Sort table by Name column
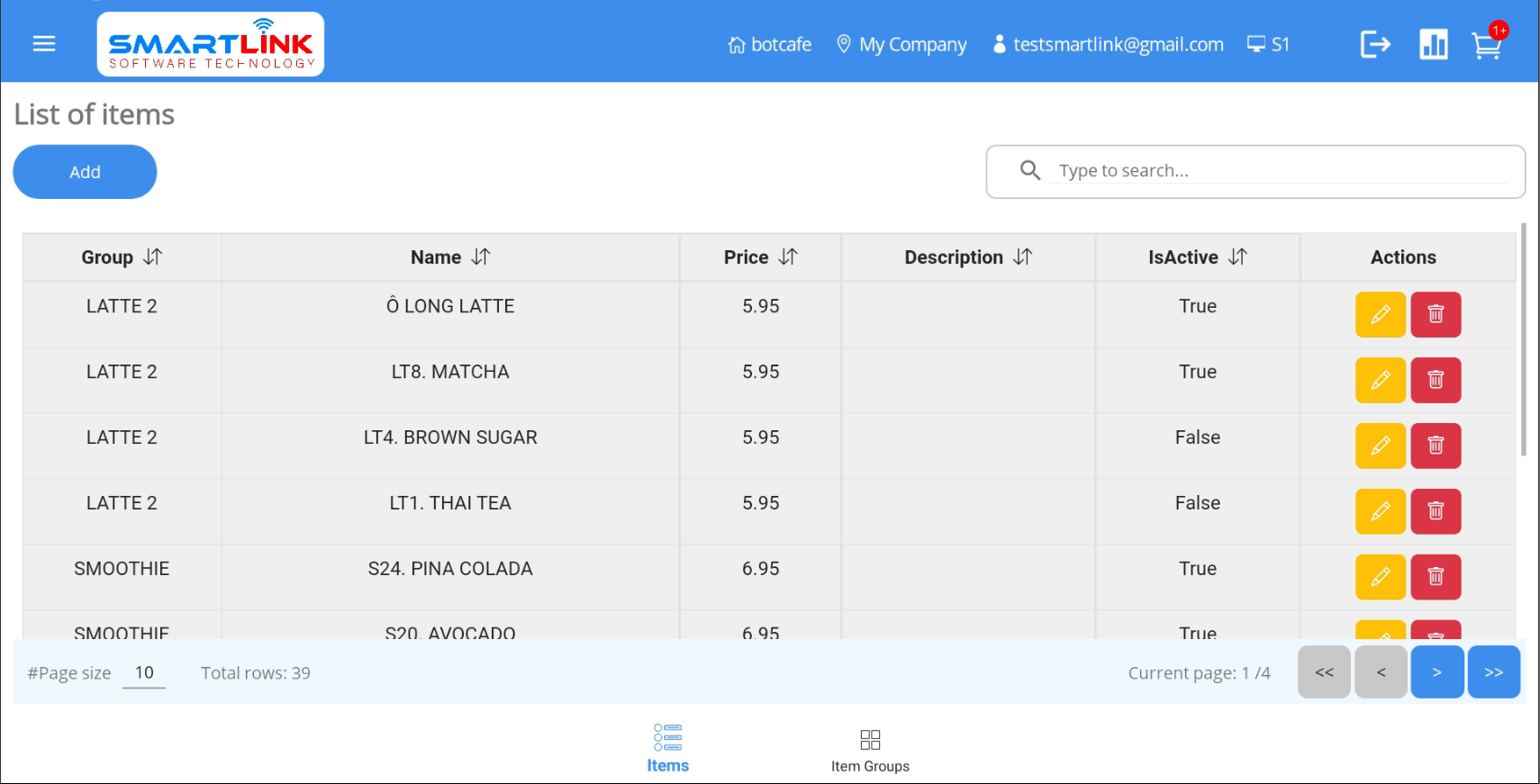The width and height of the screenshot is (1540, 784). (481, 257)
